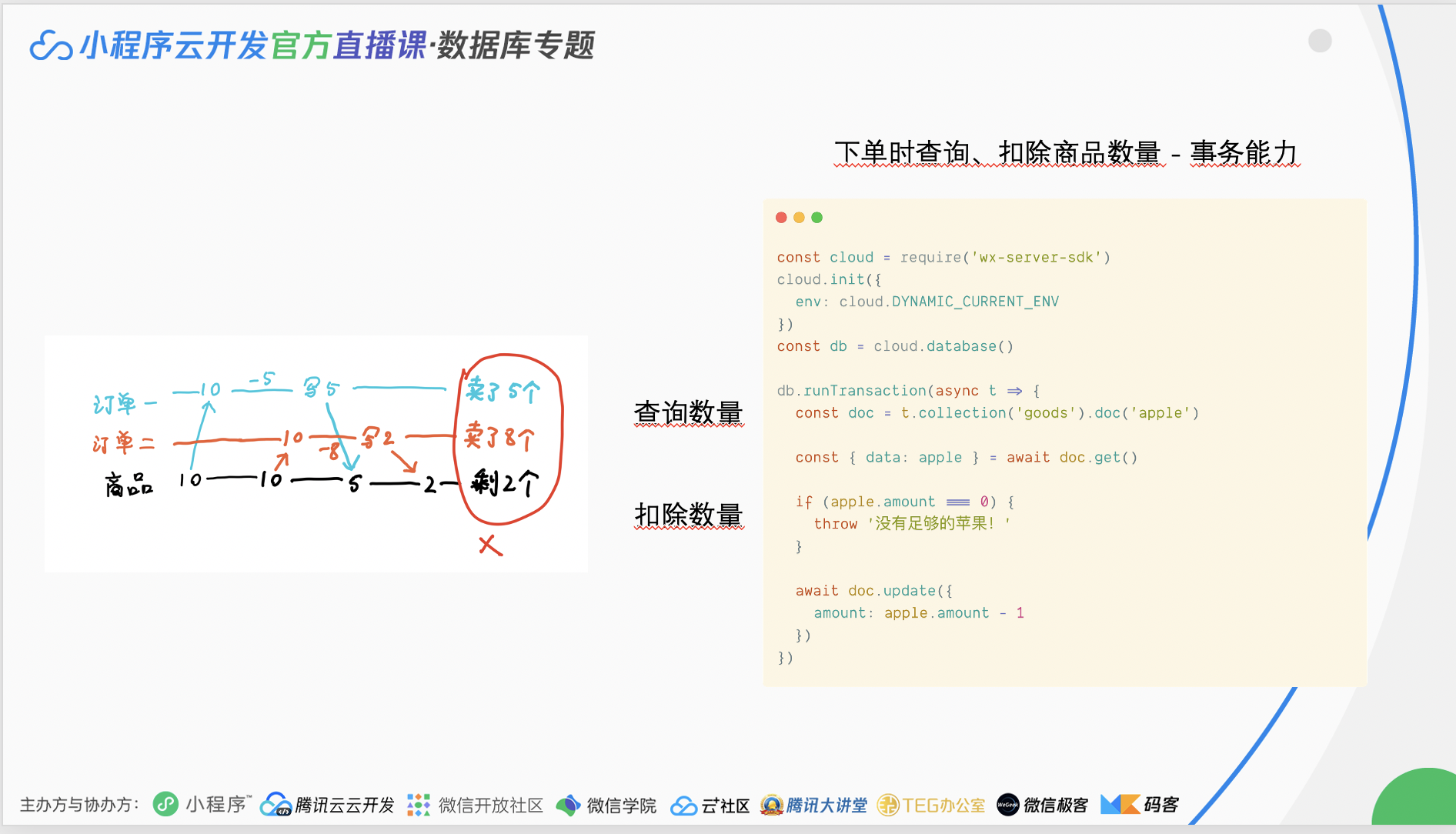Click the yellow dot in the code window
The width and height of the screenshot is (1456, 834).
click(799, 218)
